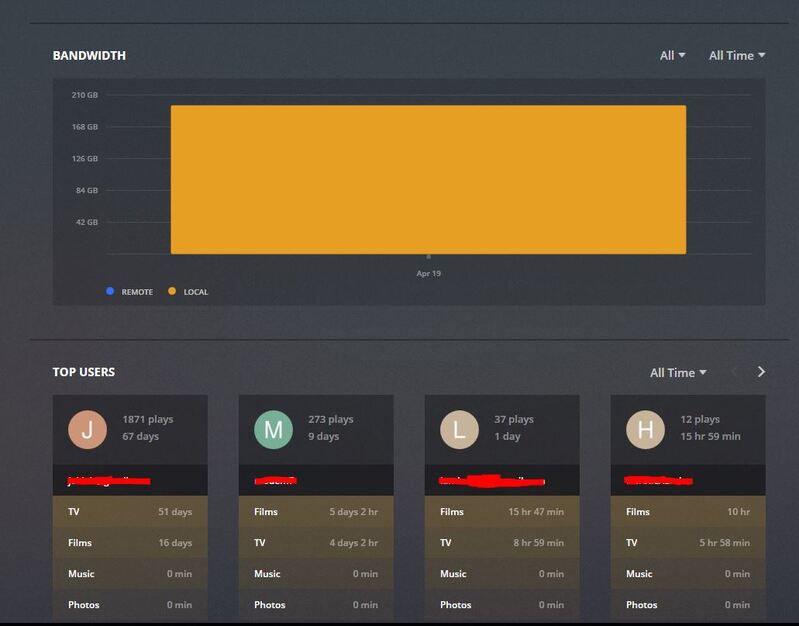
Task: Click the 42 GB axis value
Action: [x=87, y=222]
